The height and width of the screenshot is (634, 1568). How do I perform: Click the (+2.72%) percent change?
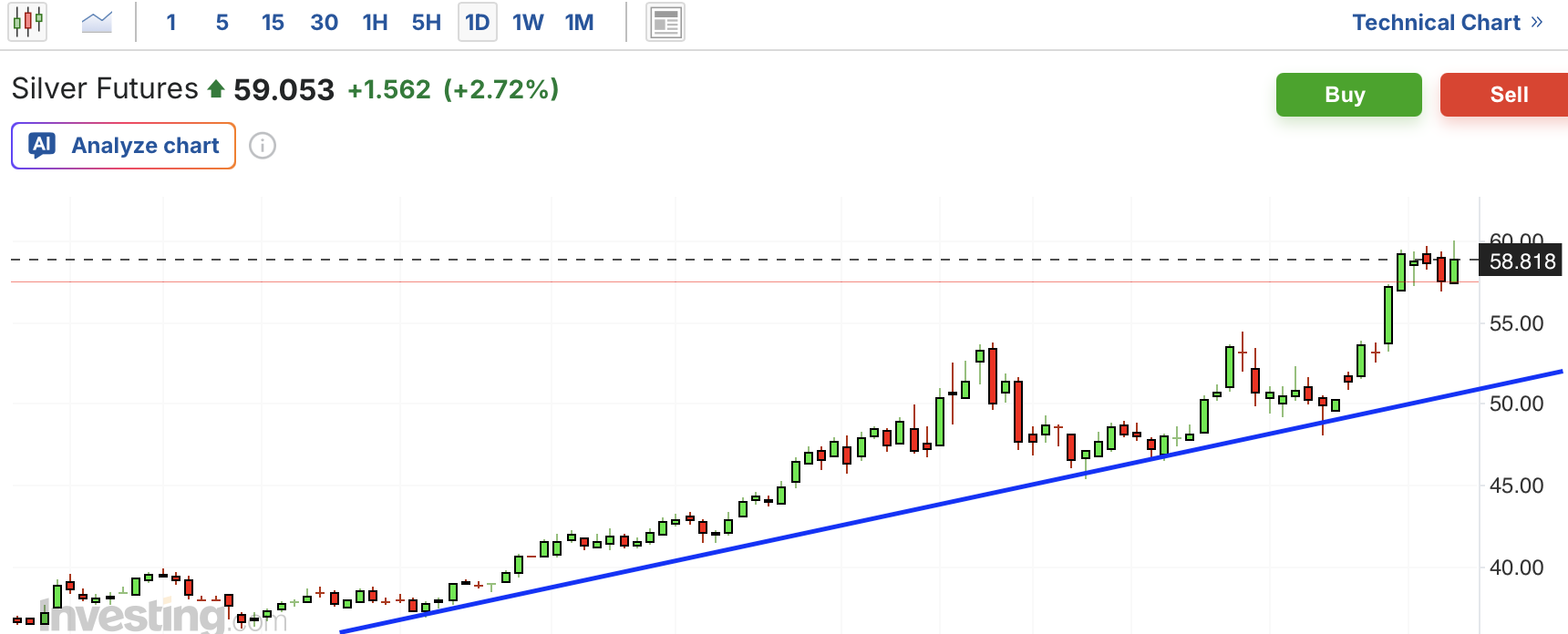tap(501, 89)
